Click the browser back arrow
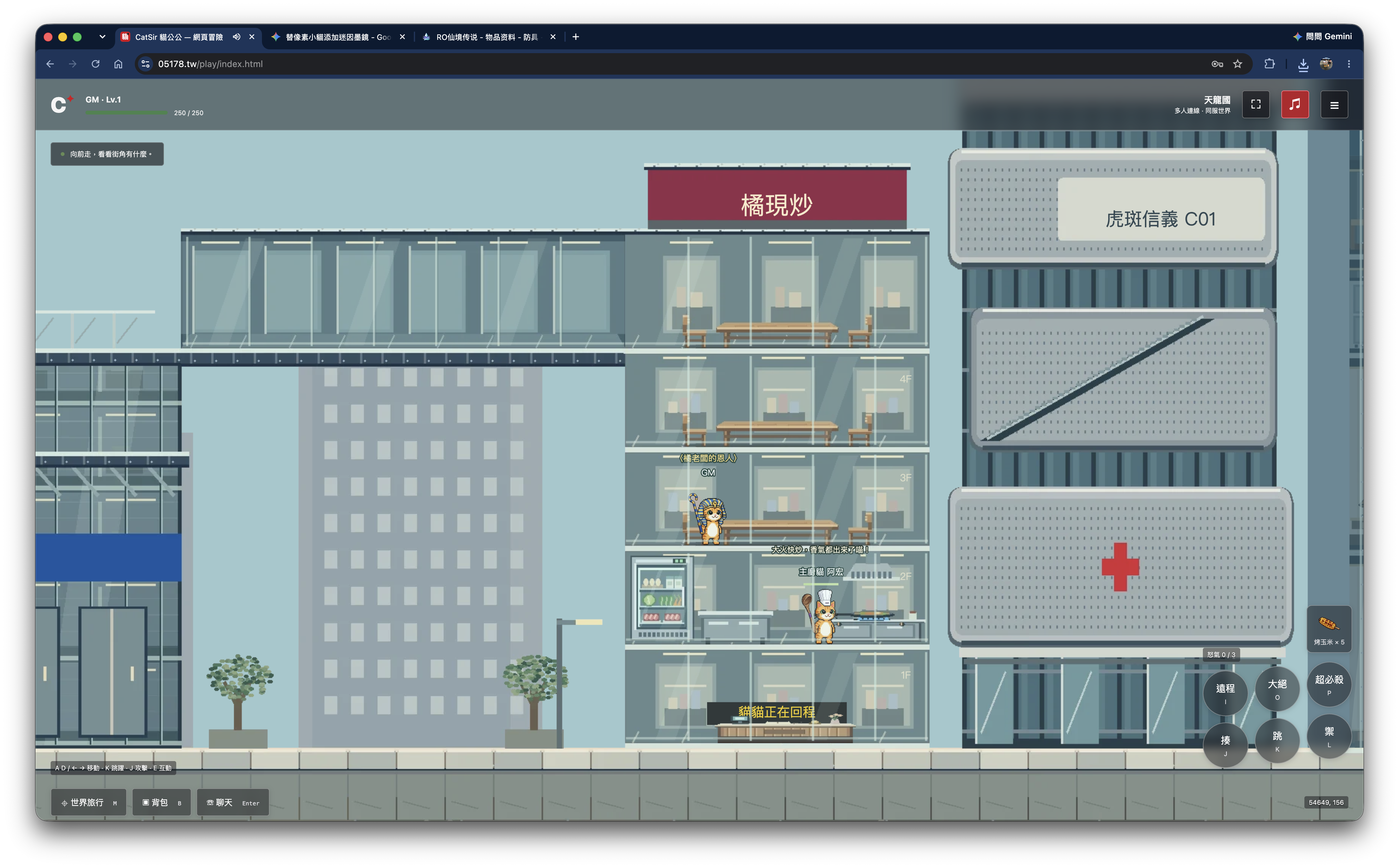Screen dimensions: 1399x868 [x=50, y=64]
